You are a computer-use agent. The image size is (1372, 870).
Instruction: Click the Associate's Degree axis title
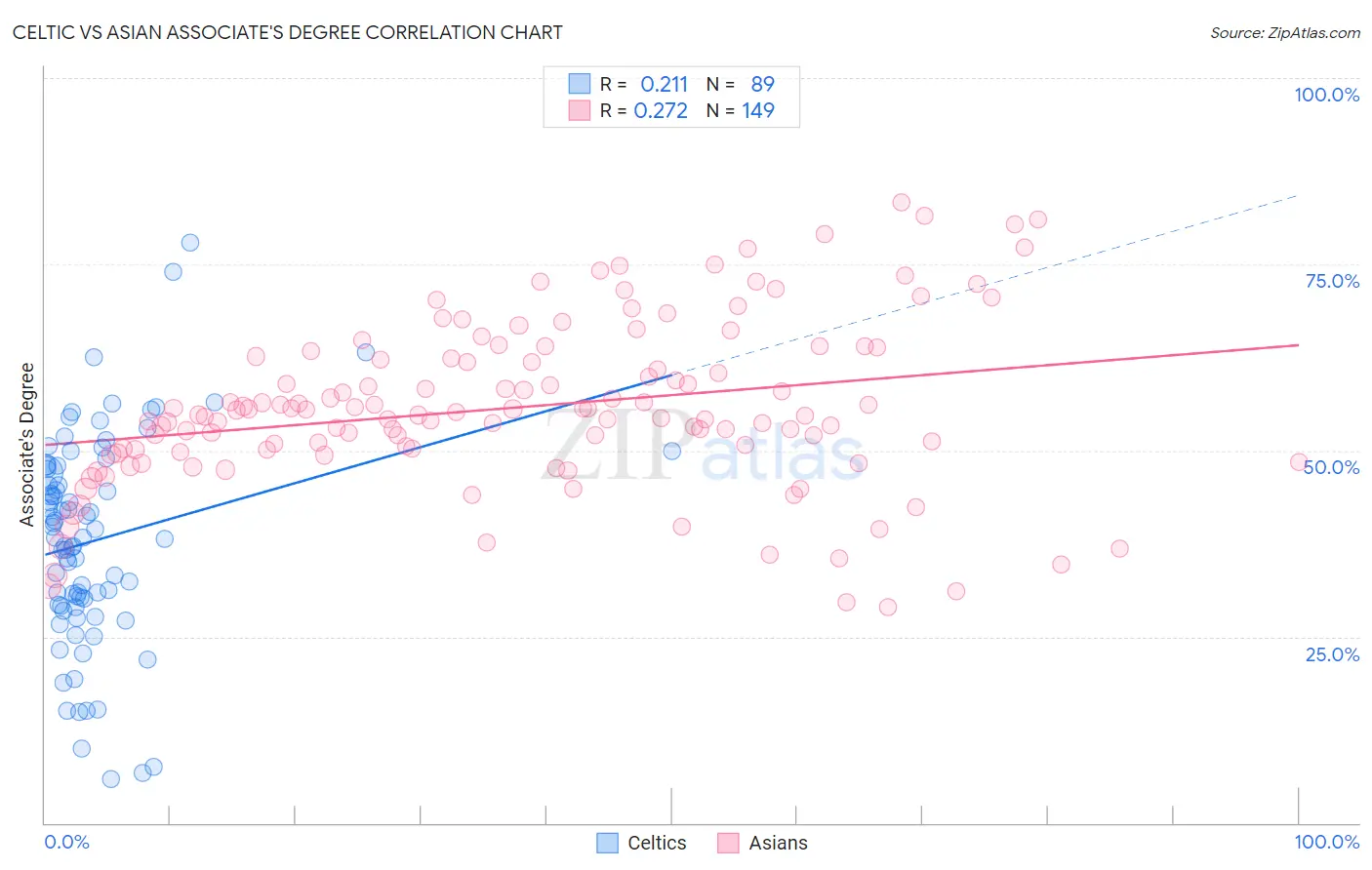click(x=27, y=445)
